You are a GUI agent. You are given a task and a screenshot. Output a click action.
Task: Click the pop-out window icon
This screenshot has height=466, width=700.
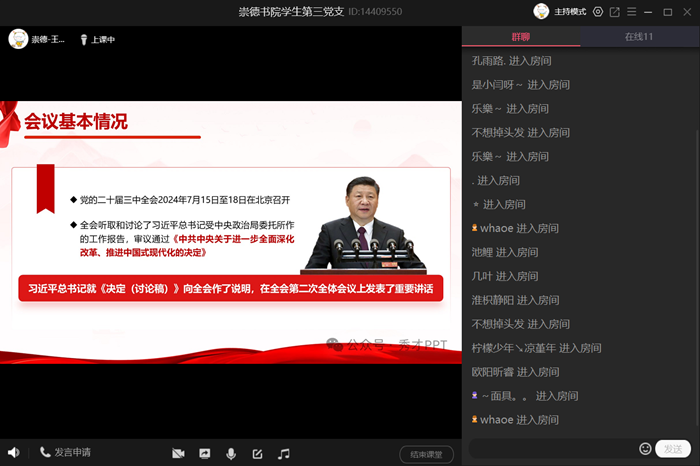(615, 12)
